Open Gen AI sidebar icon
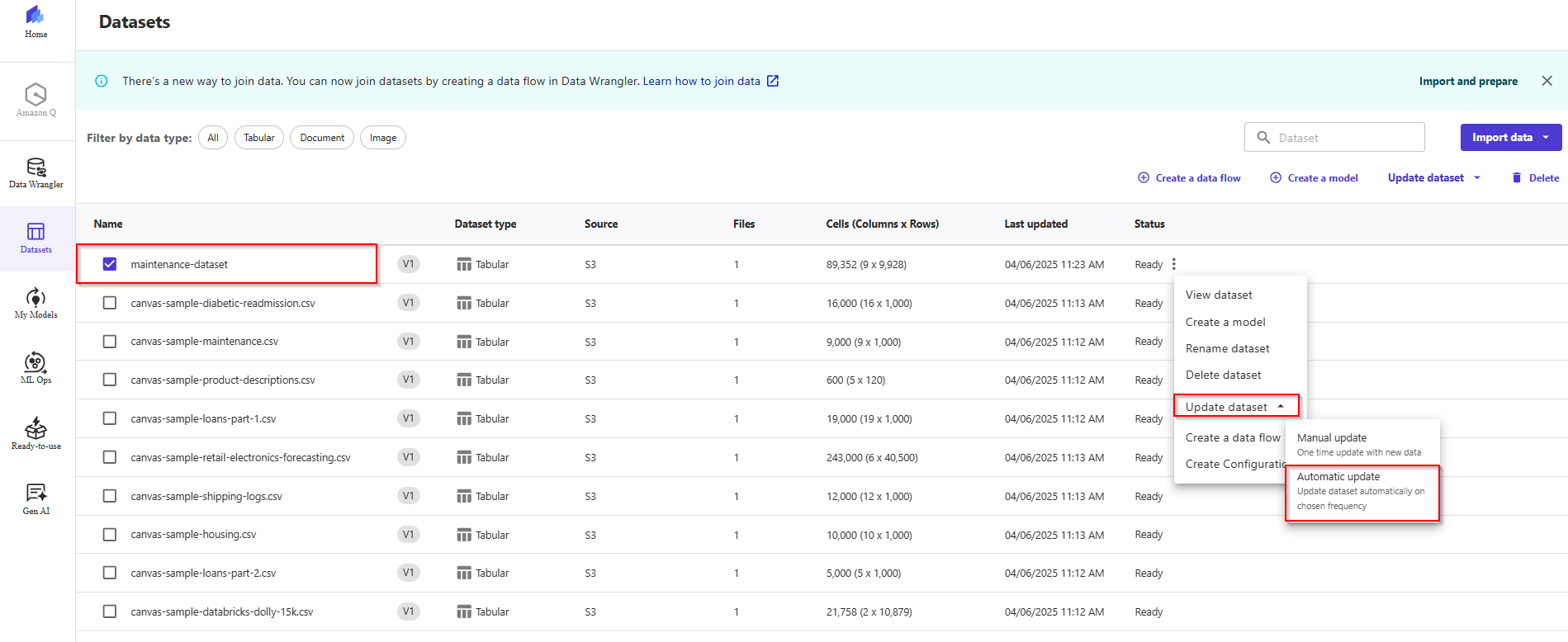 pos(36,498)
